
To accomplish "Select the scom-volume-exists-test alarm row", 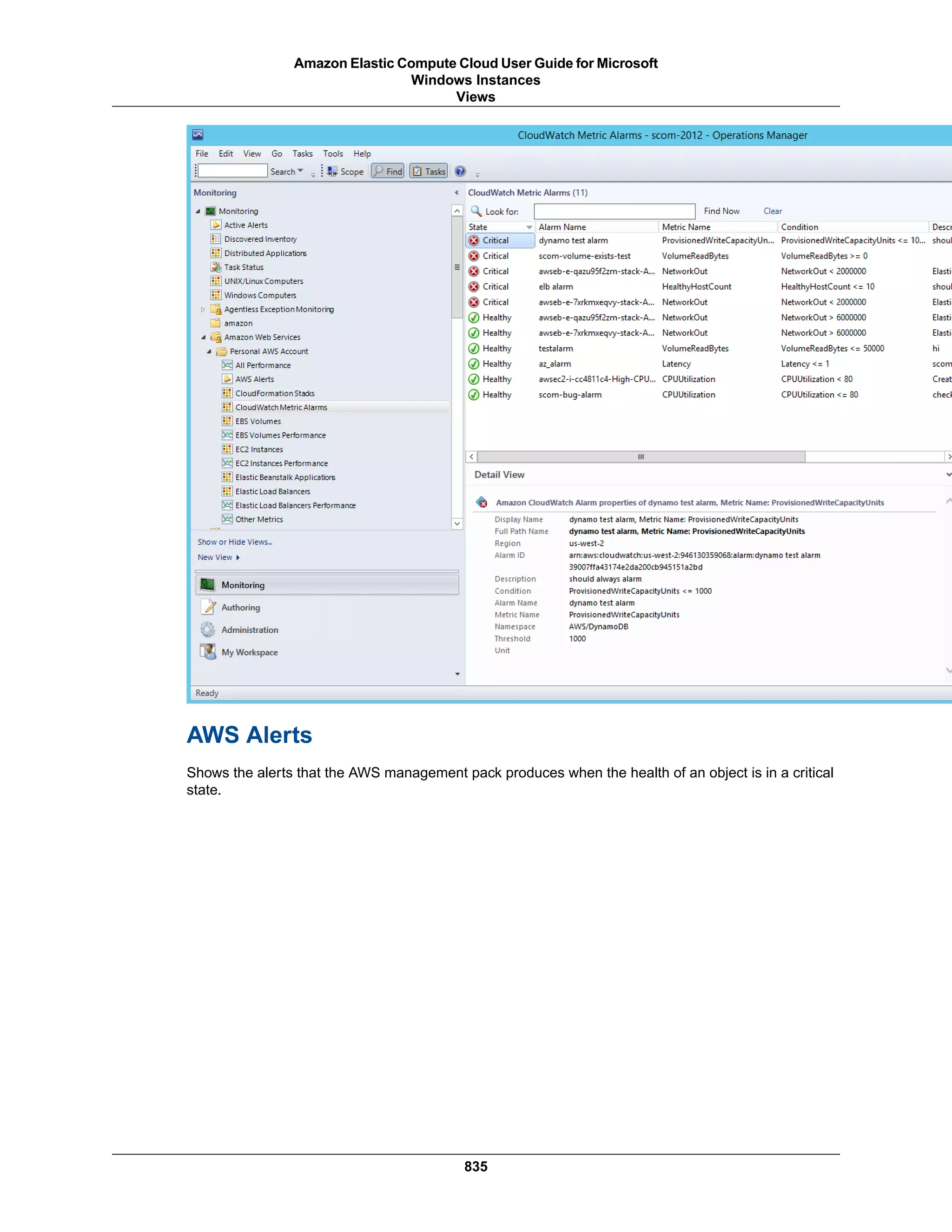I will (709, 256).
